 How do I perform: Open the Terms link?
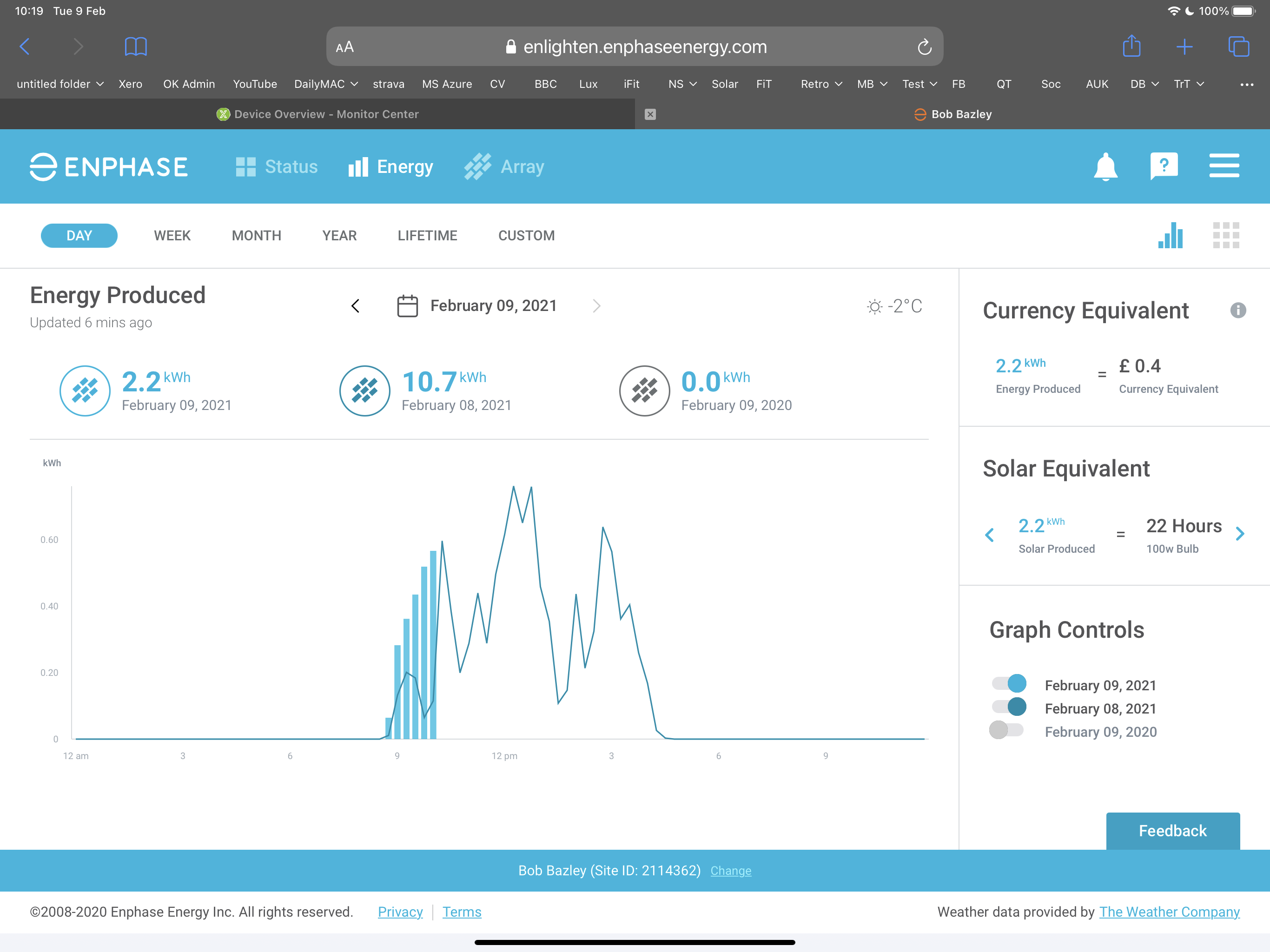point(462,912)
